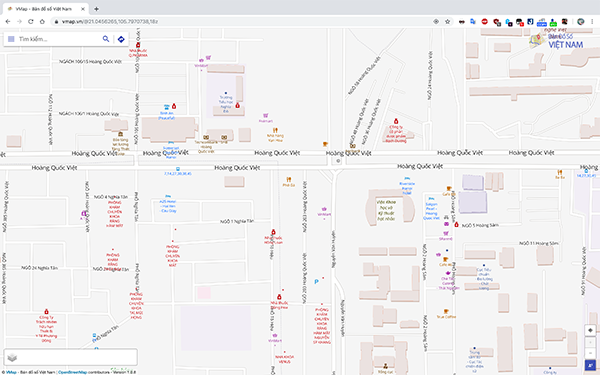
Task: Click the blue parking P marker
Action: pos(316,281)
